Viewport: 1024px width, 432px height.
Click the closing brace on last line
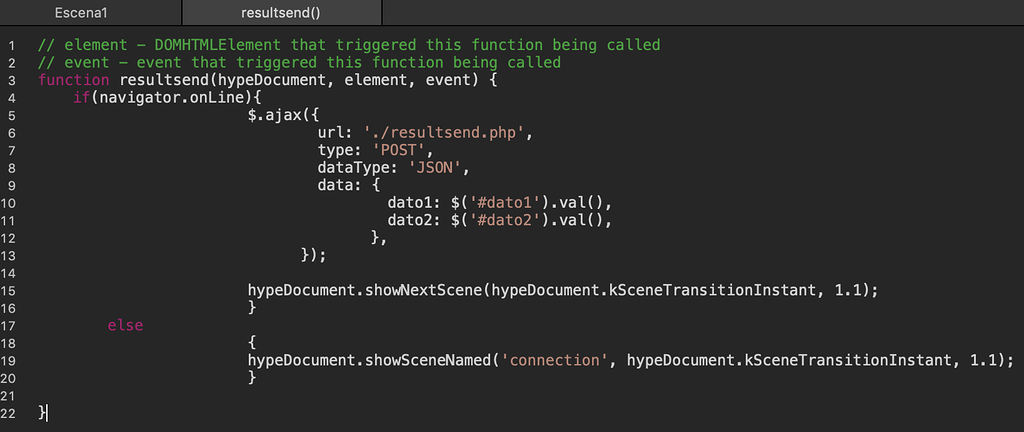pos(42,412)
